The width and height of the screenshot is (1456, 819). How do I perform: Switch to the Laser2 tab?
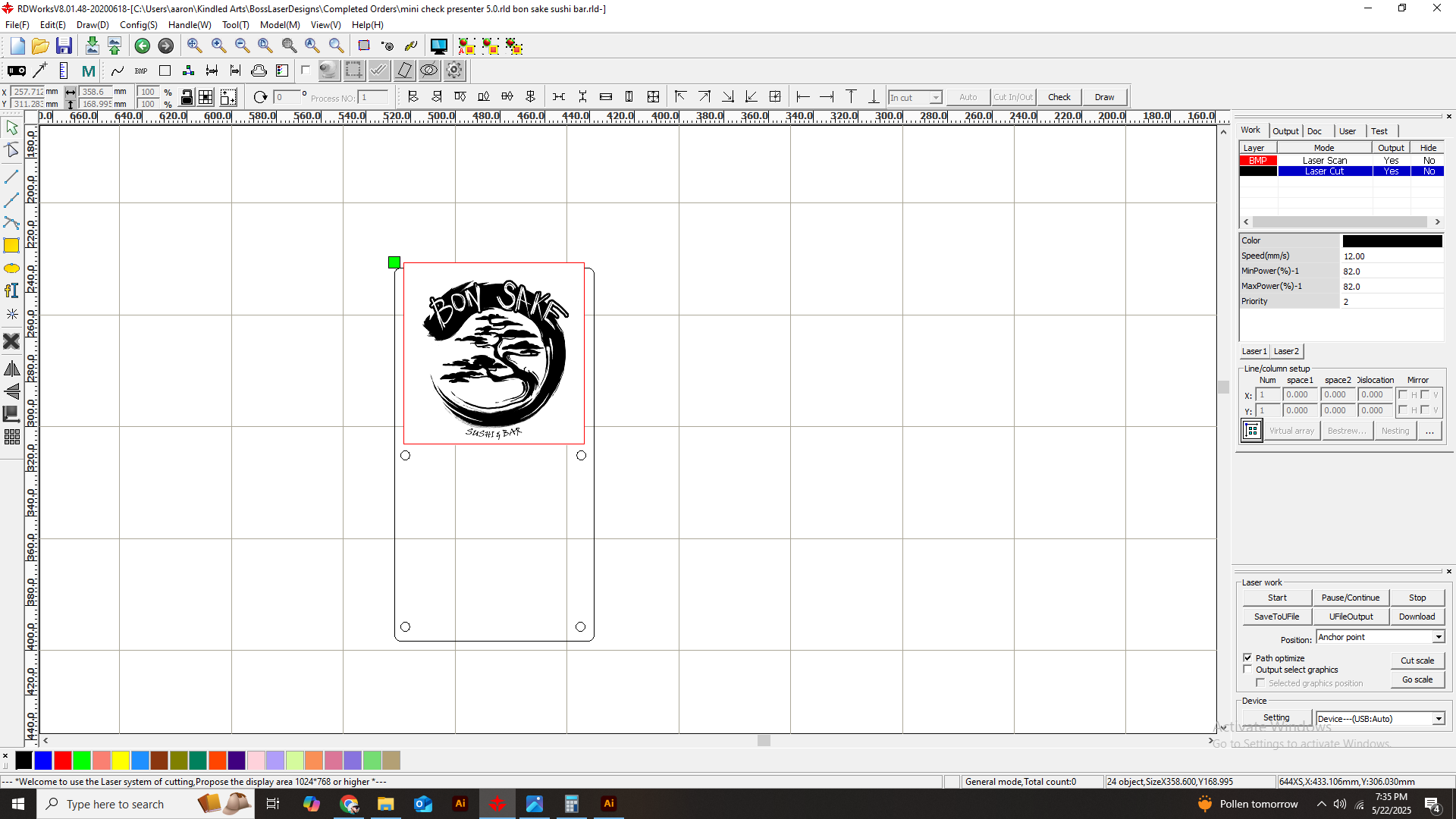1286,351
